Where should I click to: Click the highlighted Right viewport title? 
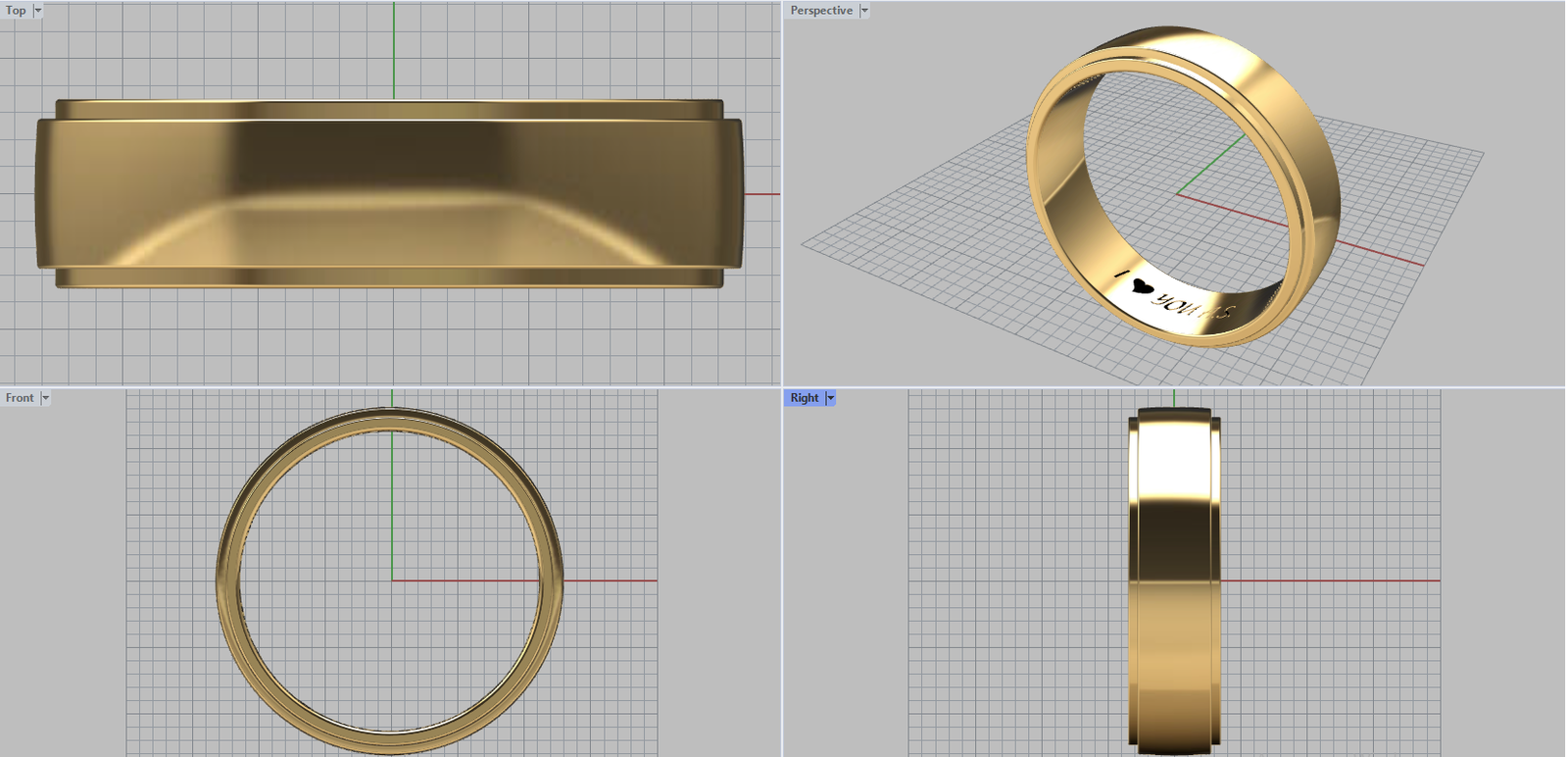(x=804, y=398)
